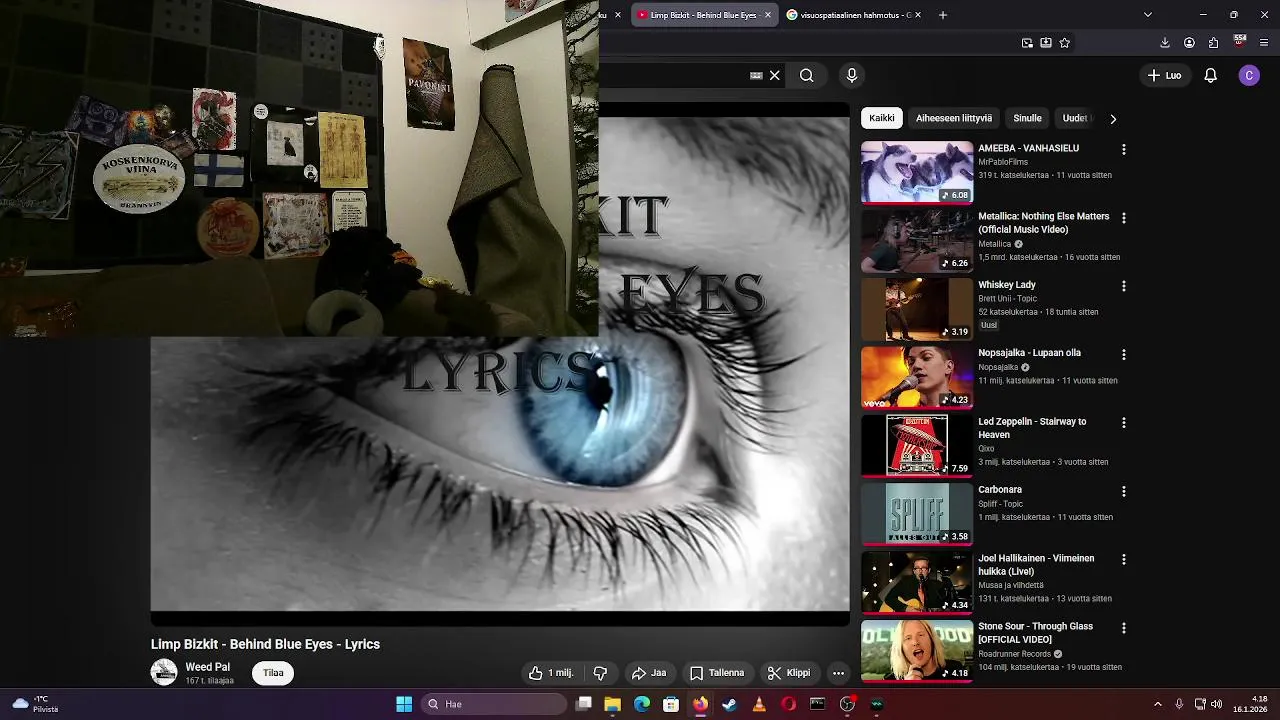1280x720 pixels.
Task: Open the list all tabs dropdown arrow
Action: click(x=1147, y=15)
